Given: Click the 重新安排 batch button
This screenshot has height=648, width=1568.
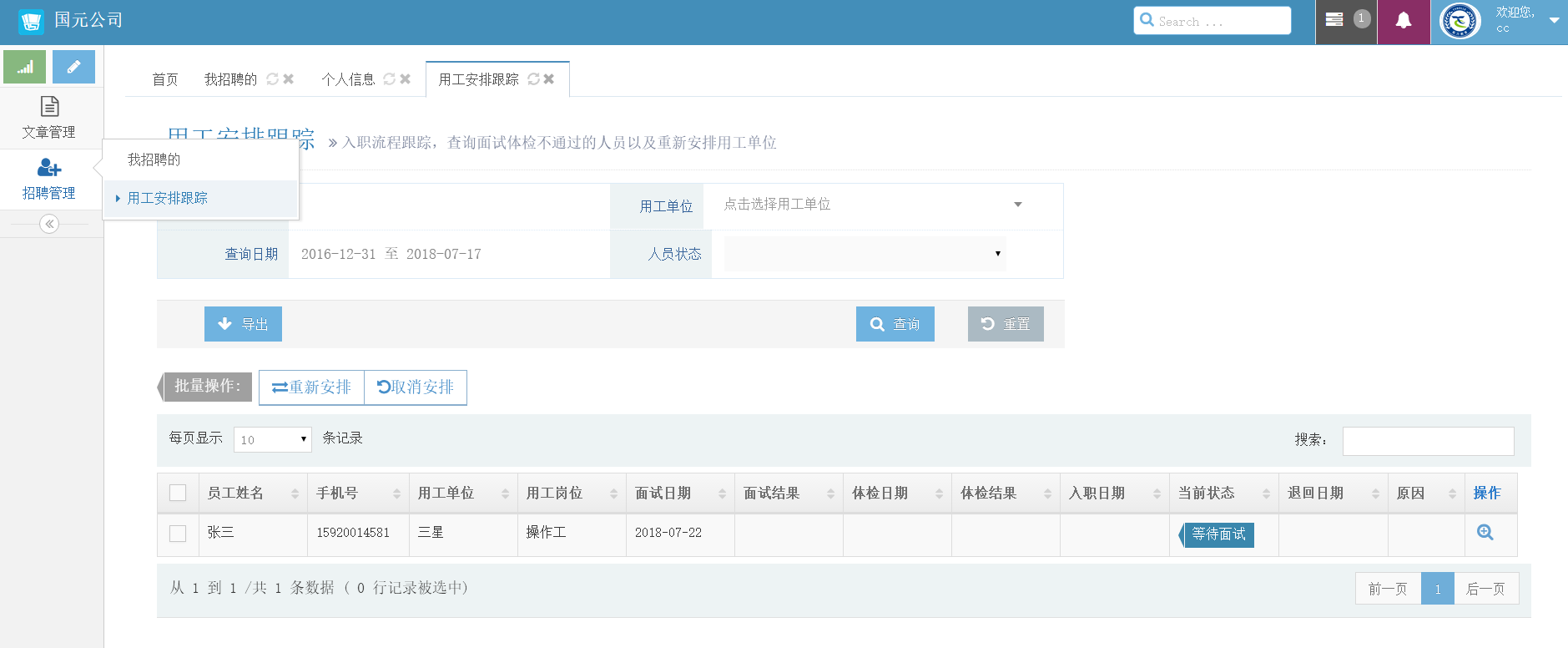Looking at the screenshot, I should click(x=311, y=387).
